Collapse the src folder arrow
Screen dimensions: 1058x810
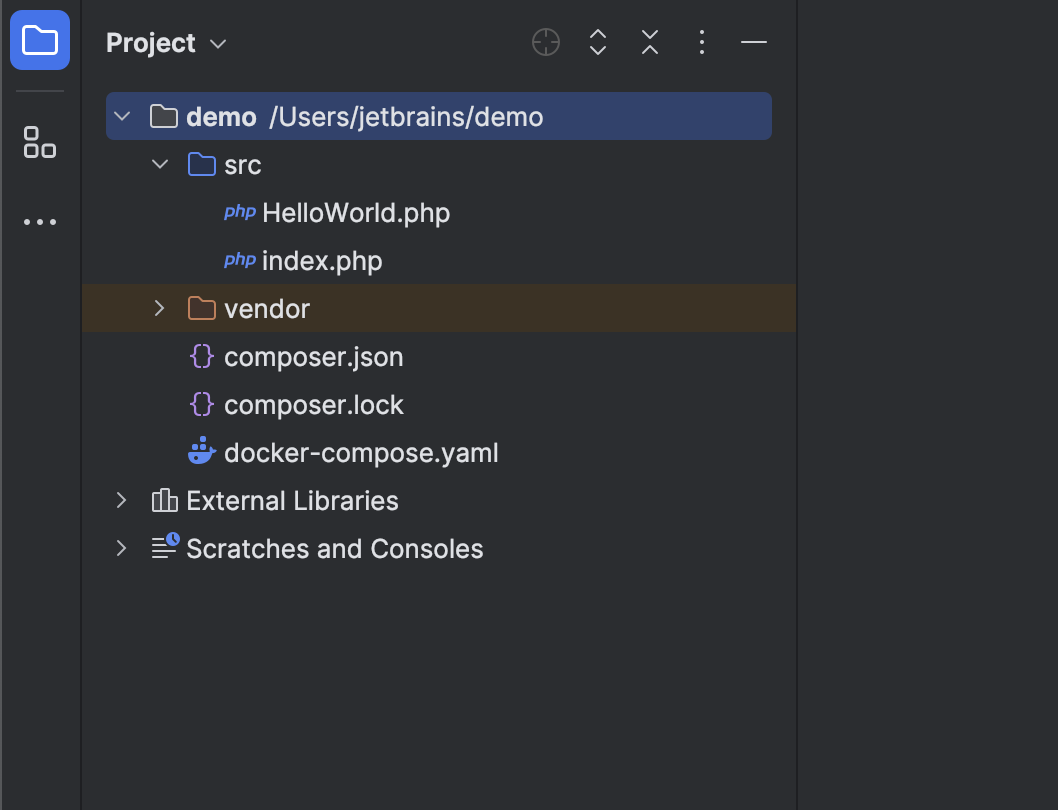click(160, 165)
